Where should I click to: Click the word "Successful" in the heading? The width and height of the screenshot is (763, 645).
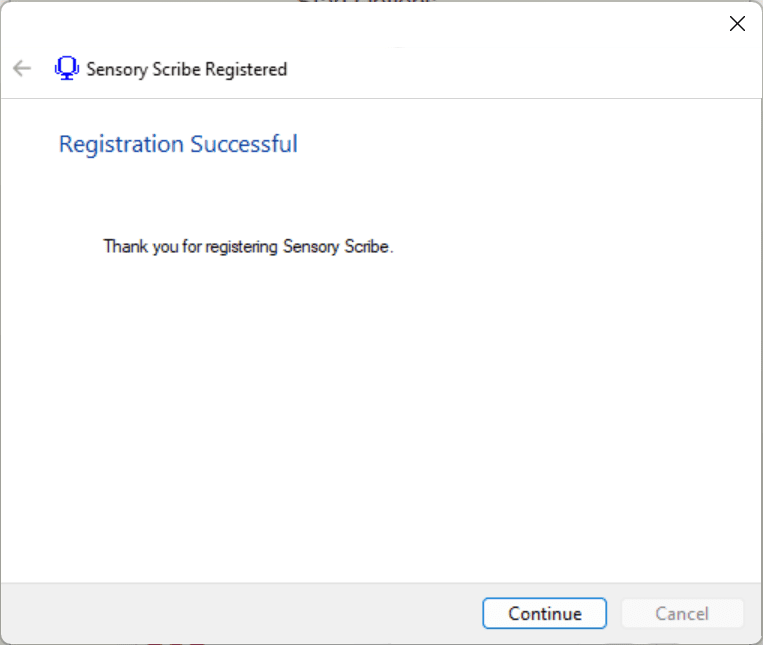[x=244, y=144]
